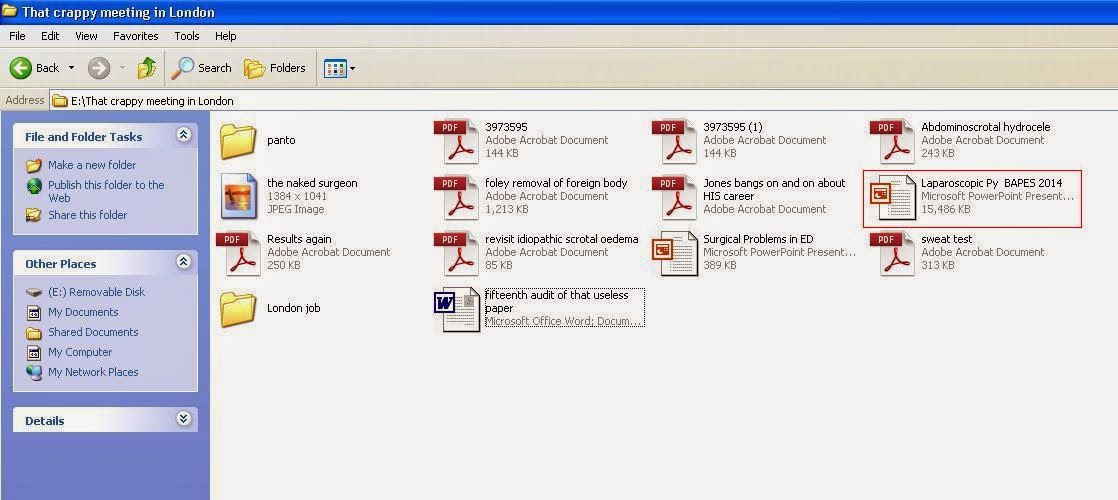Select the panto folder icon
The height and width of the screenshot is (500, 1118).
click(239, 141)
